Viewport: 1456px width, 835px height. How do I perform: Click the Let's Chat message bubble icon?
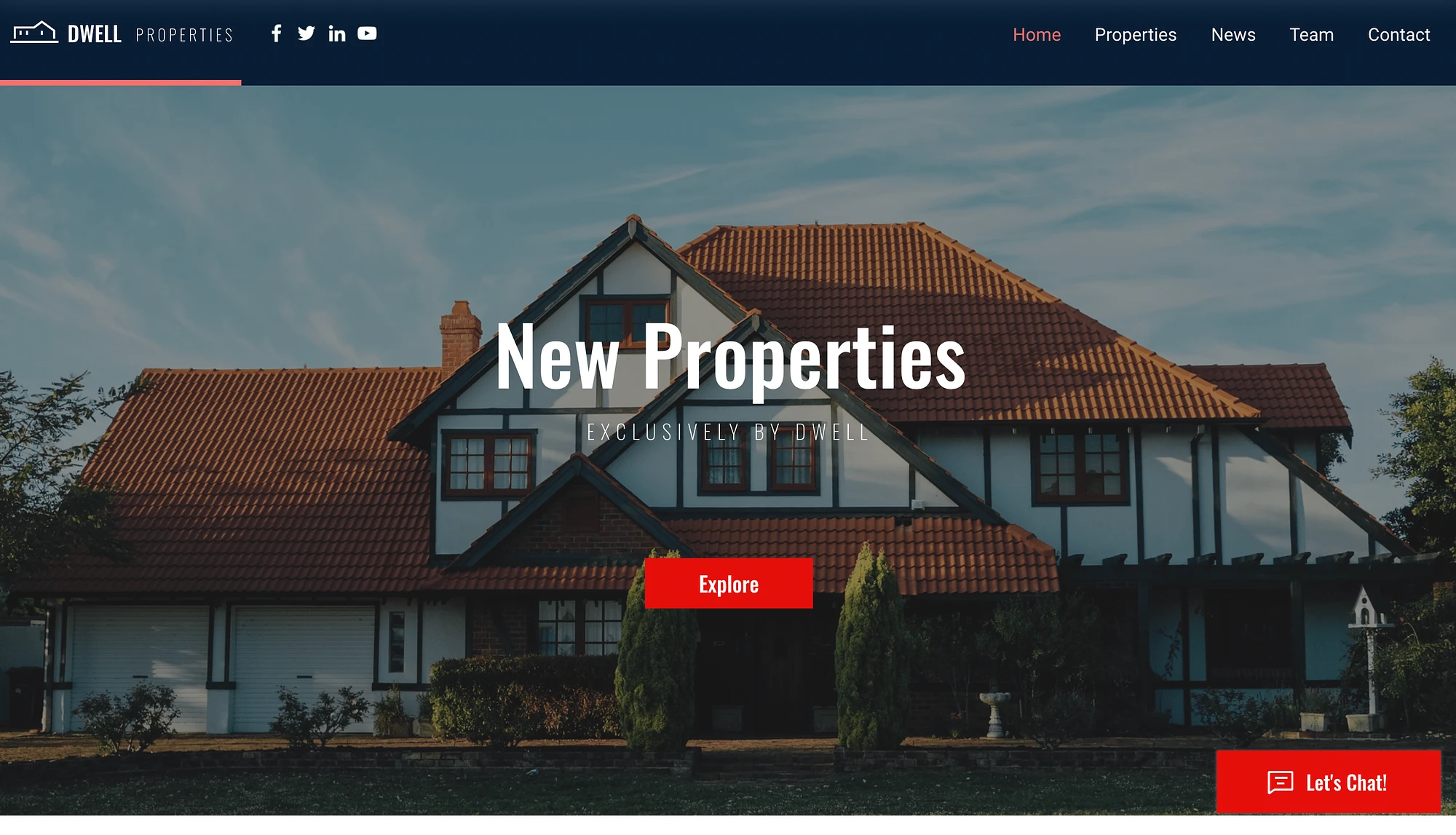[x=1281, y=782]
